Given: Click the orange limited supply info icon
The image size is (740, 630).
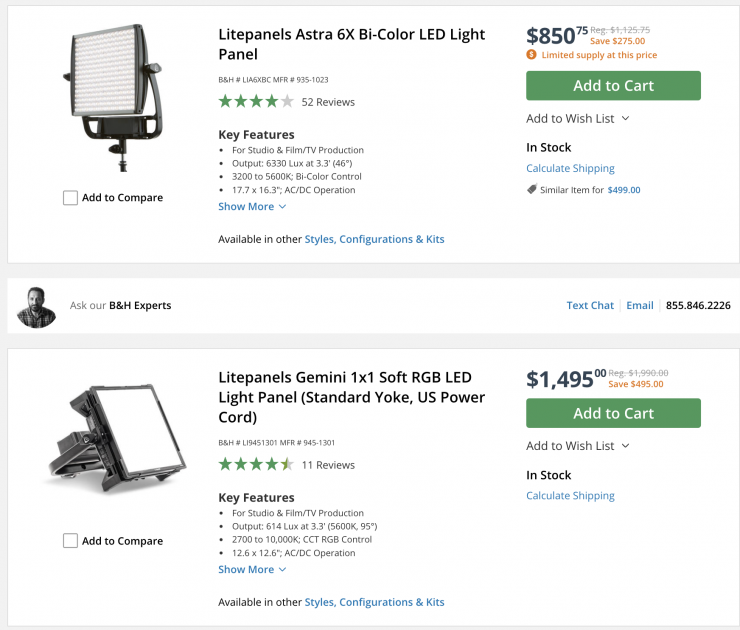Looking at the screenshot, I should pyautogui.click(x=532, y=55).
